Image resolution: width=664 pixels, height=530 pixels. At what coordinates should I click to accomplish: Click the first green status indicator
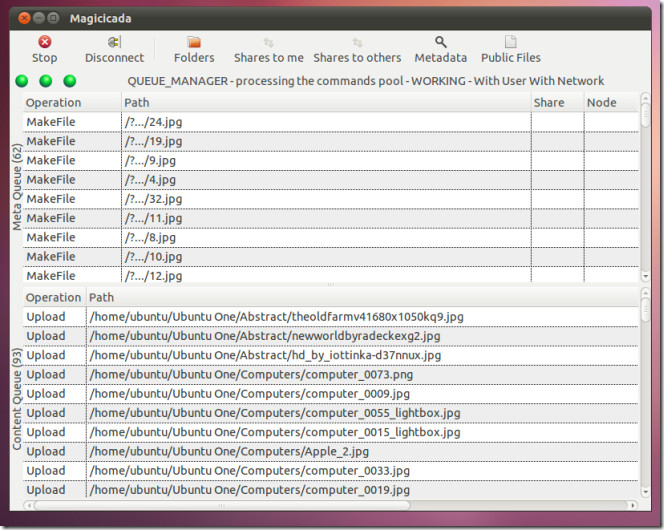(22, 80)
